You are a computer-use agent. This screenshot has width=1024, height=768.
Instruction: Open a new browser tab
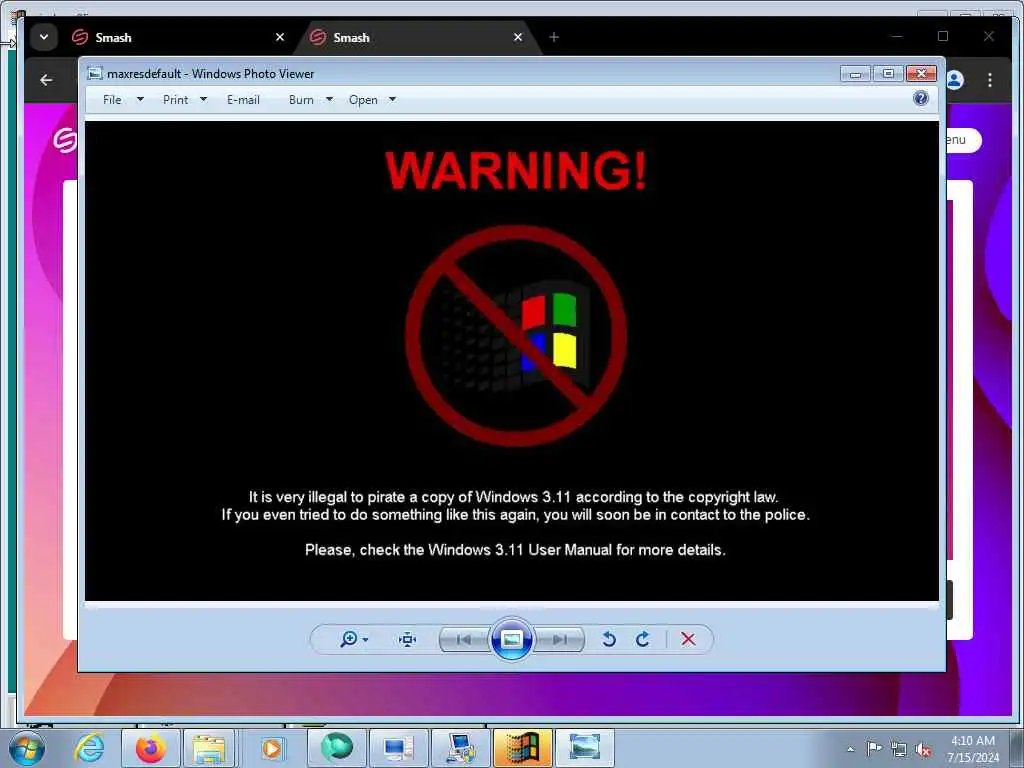[x=554, y=37]
